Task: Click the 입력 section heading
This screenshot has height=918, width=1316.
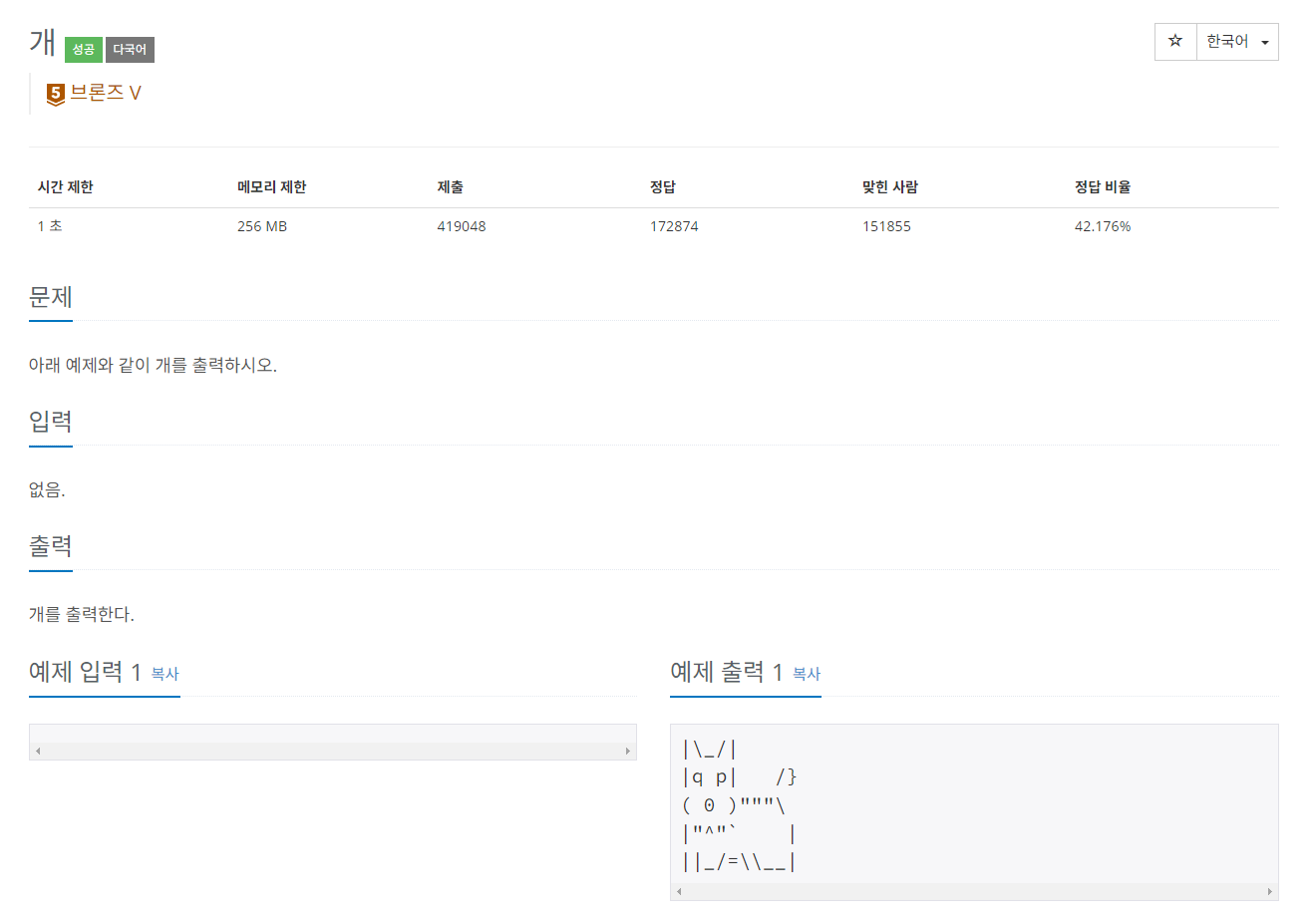Action: click(50, 422)
